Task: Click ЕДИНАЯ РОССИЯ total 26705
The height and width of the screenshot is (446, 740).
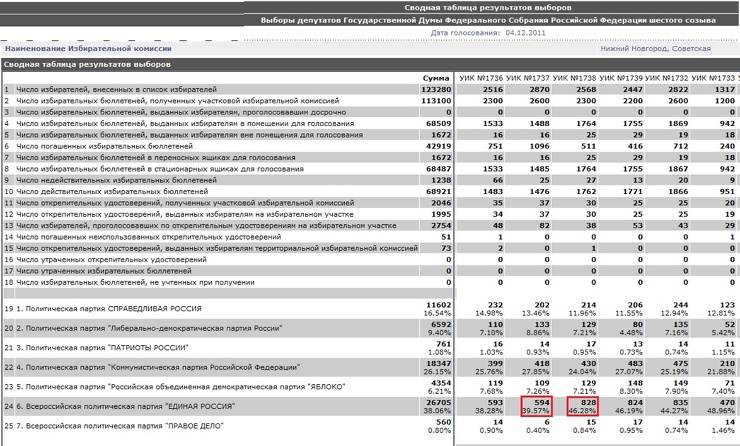Action: [x=439, y=403]
